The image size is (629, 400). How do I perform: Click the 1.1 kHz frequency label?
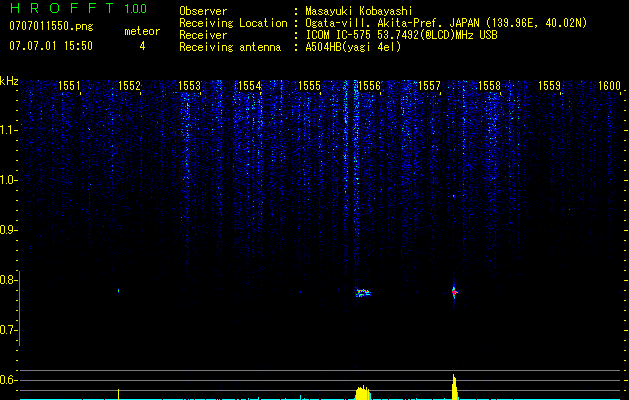coord(8,130)
